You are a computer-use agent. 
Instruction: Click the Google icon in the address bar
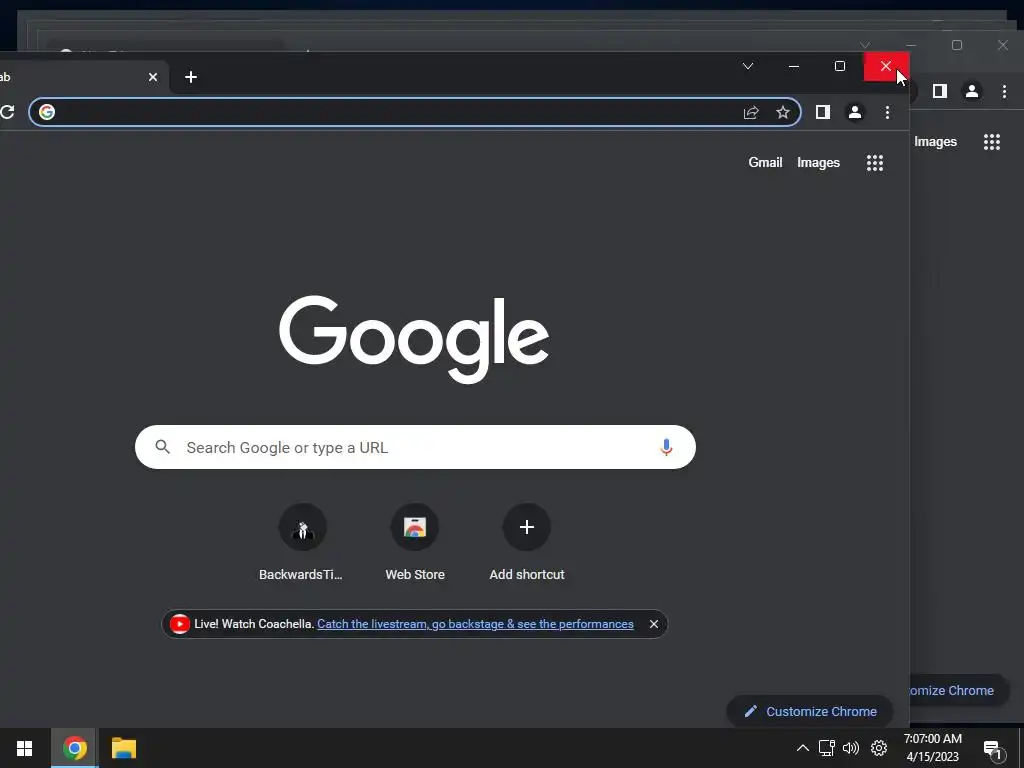point(47,112)
